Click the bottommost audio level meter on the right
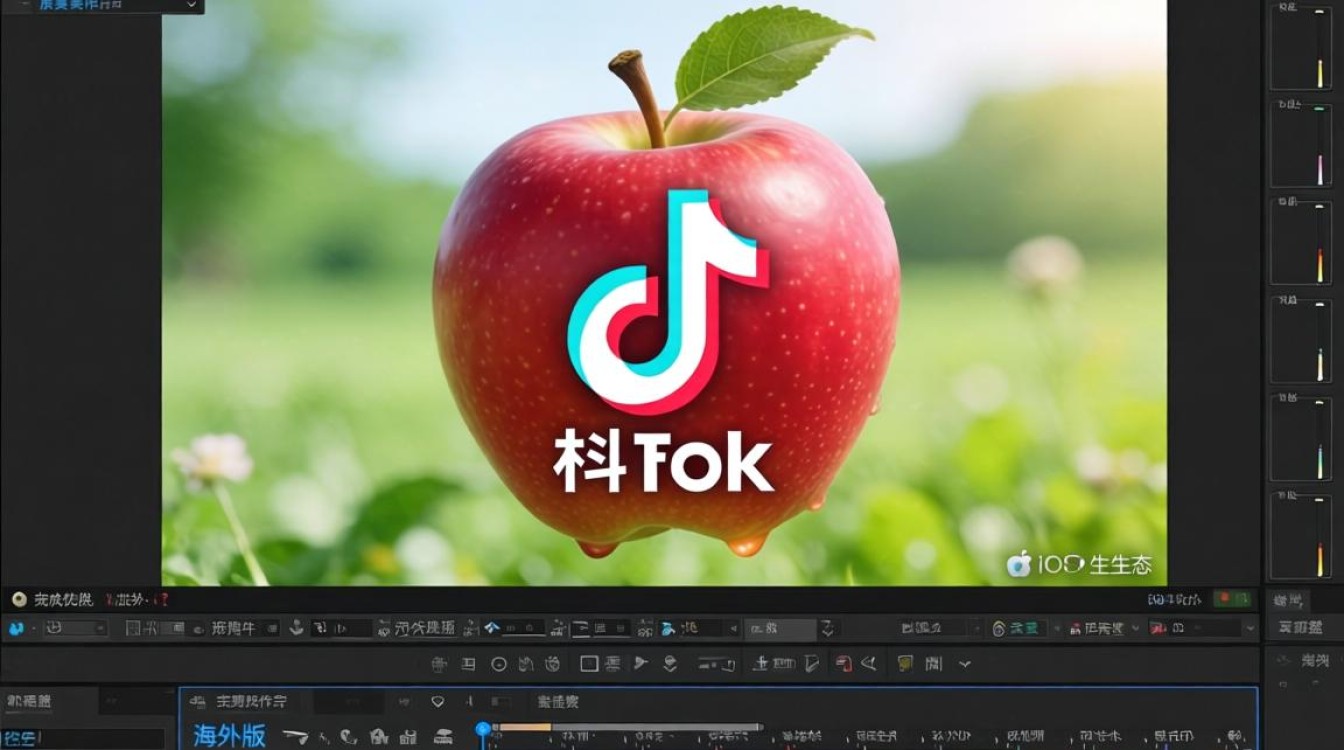Viewport: 1344px width, 750px height. (1301, 536)
